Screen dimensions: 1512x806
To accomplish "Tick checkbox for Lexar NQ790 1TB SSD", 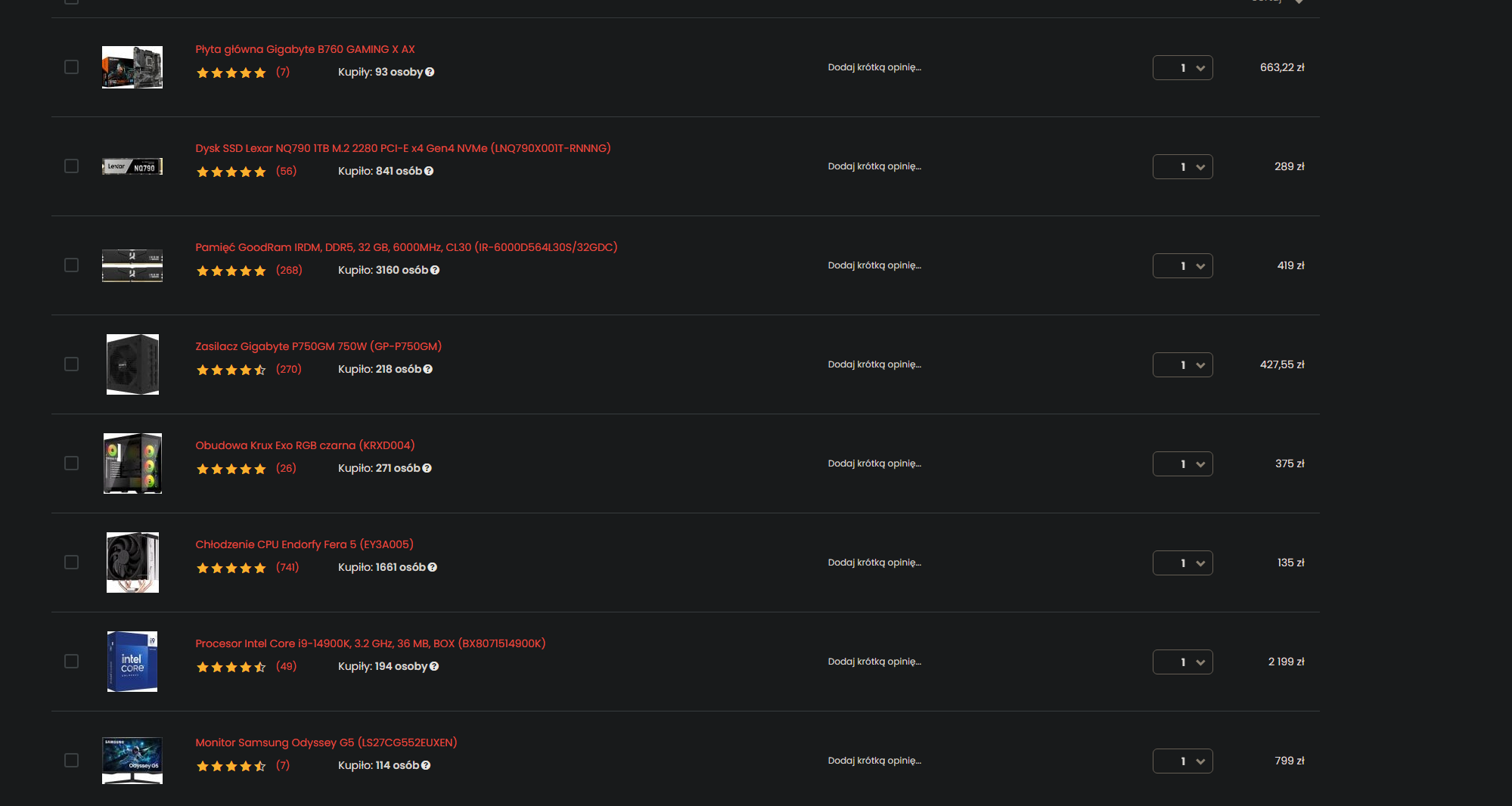I will 72,166.
